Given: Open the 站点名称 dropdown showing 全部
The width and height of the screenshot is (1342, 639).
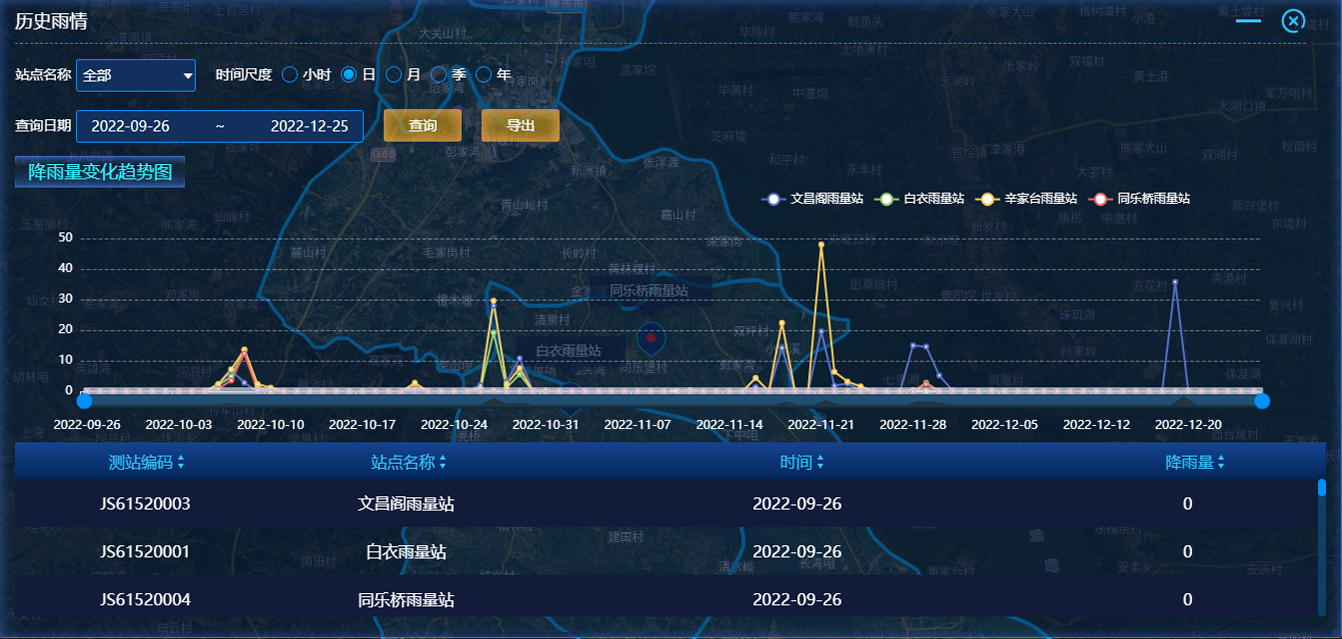Looking at the screenshot, I should coord(136,75).
